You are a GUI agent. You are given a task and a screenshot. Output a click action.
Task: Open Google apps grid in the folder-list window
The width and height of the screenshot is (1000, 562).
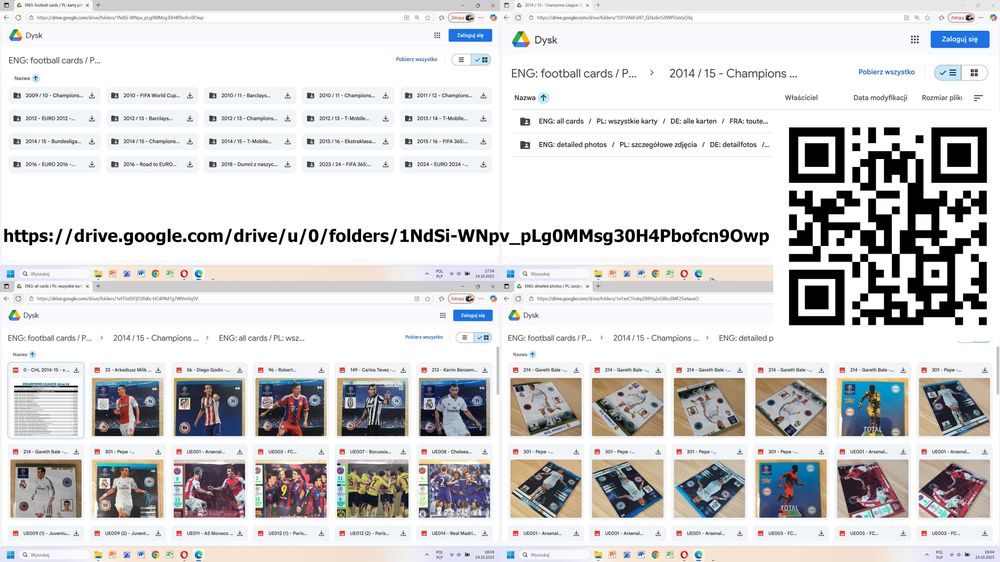(437, 36)
